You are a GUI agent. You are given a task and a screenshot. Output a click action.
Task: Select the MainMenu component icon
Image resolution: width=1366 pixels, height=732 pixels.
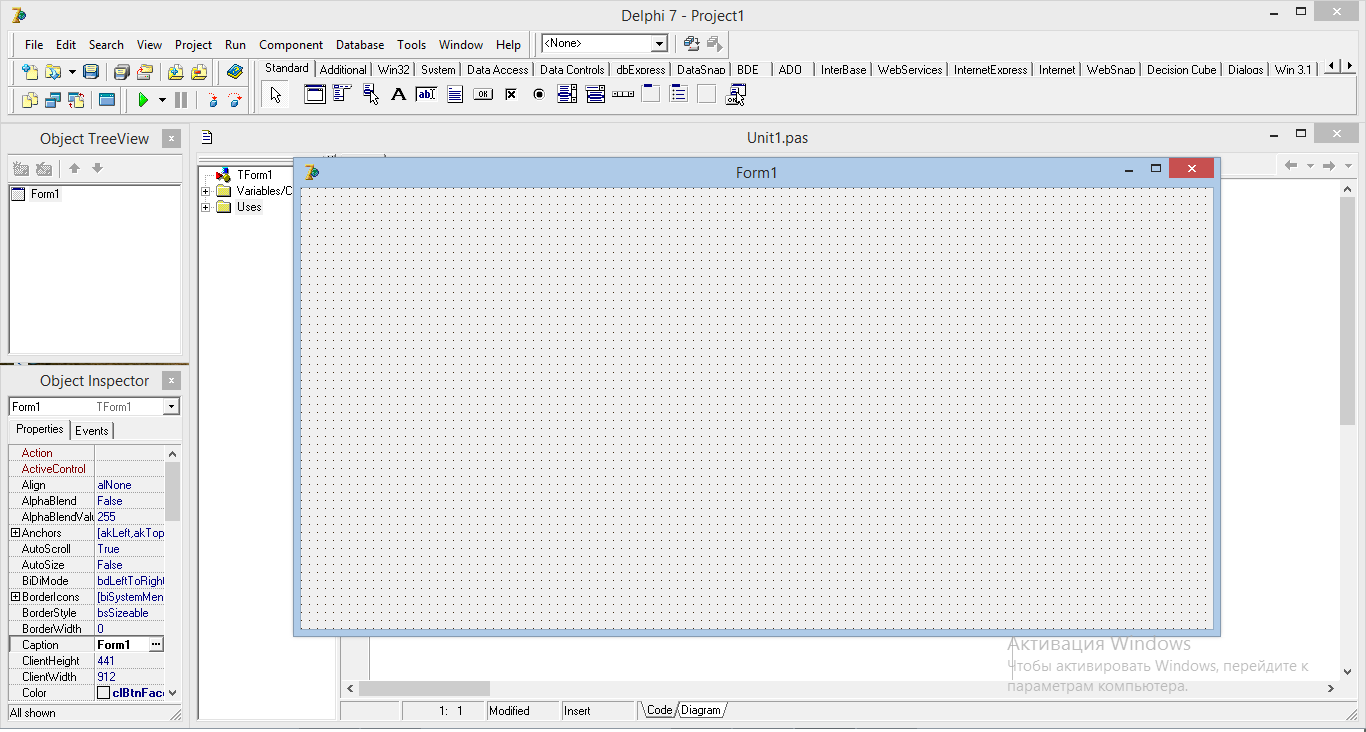pos(343,95)
